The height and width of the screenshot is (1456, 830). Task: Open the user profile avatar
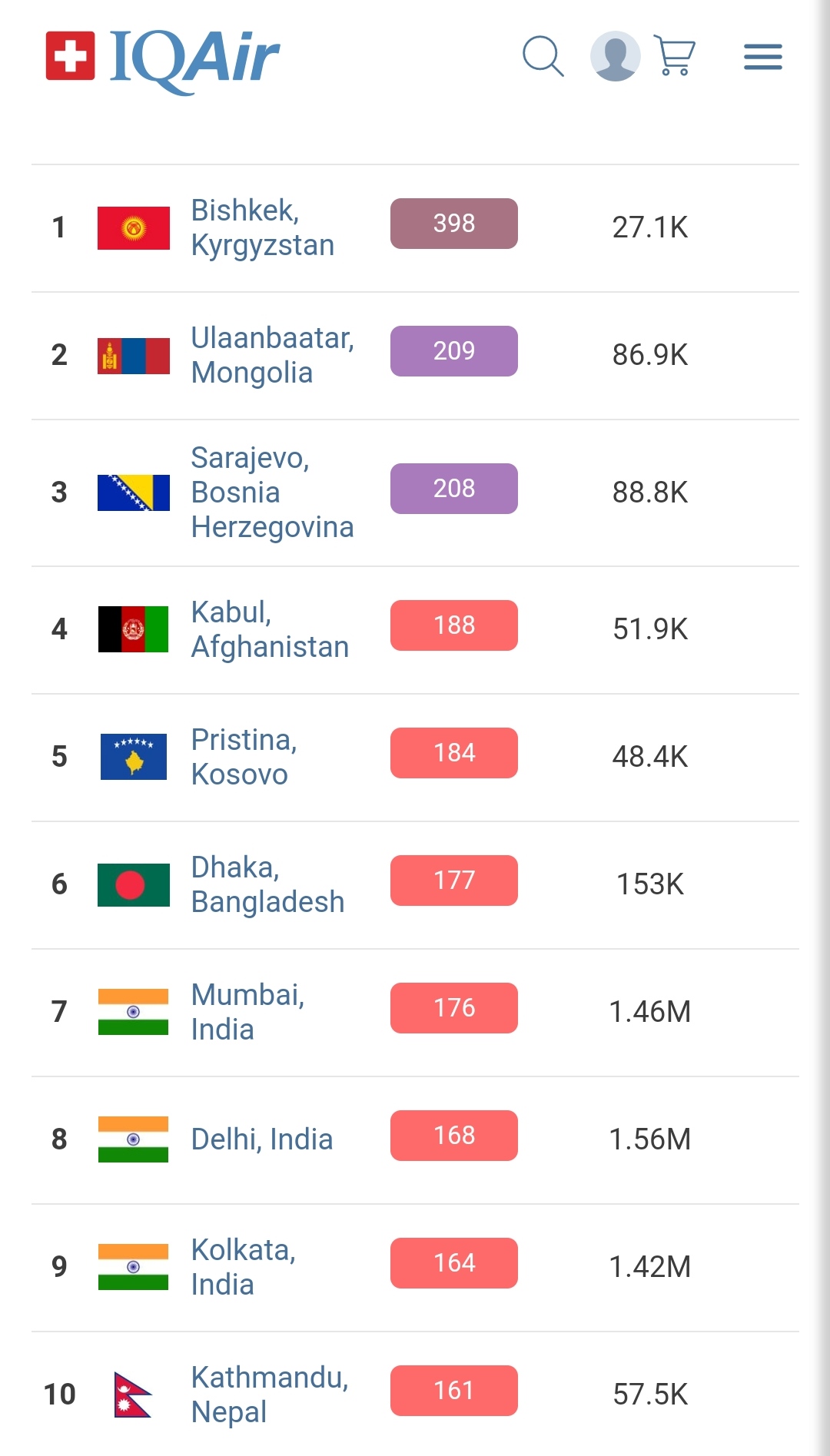(x=615, y=56)
